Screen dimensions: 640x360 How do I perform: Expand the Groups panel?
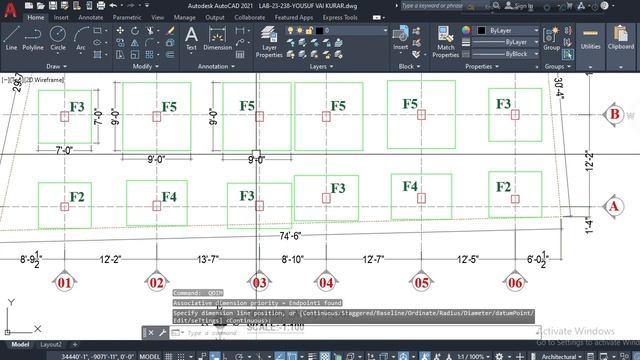[558, 66]
